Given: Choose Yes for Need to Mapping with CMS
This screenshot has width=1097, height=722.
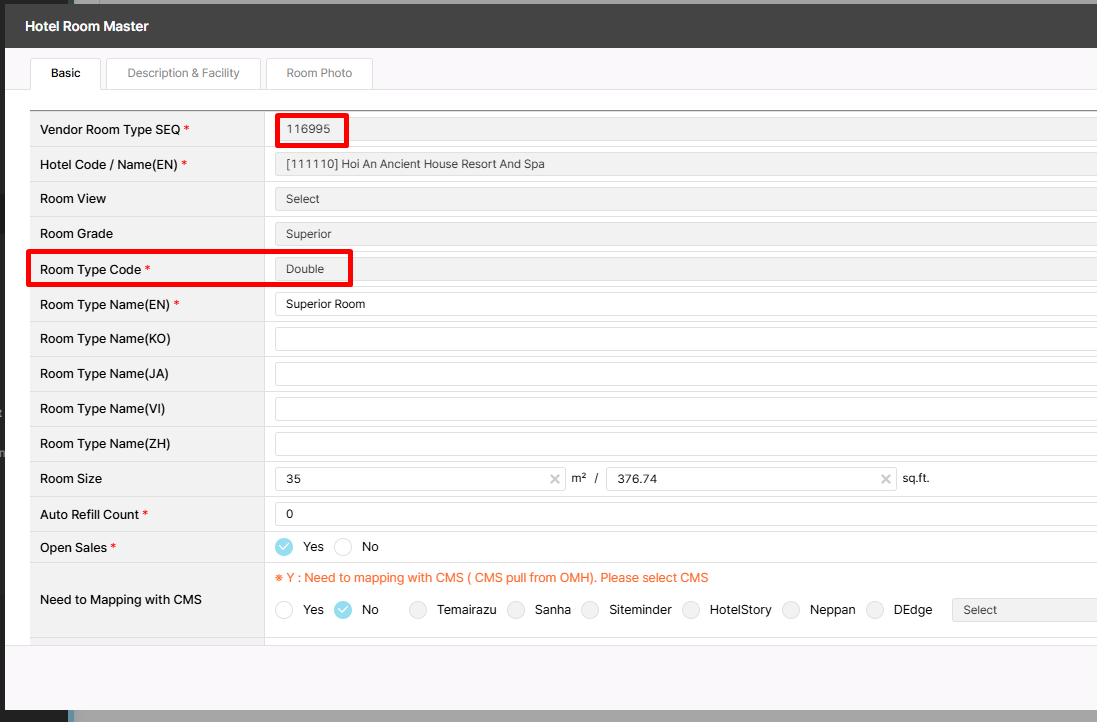Looking at the screenshot, I should coord(284,610).
